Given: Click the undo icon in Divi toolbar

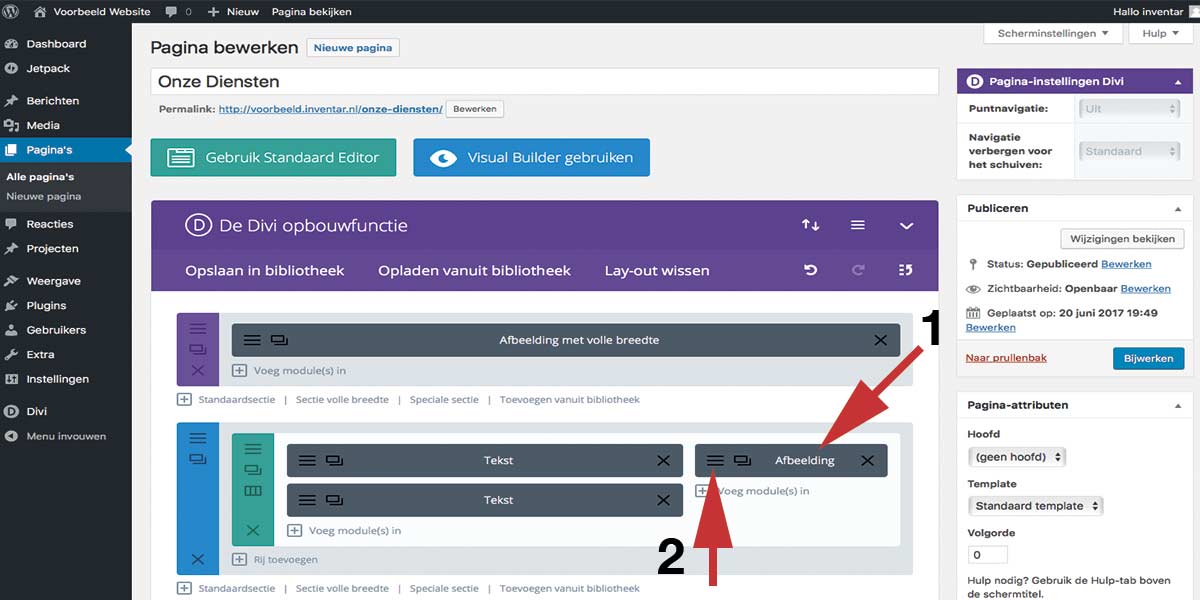Looking at the screenshot, I should tap(810, 270).
